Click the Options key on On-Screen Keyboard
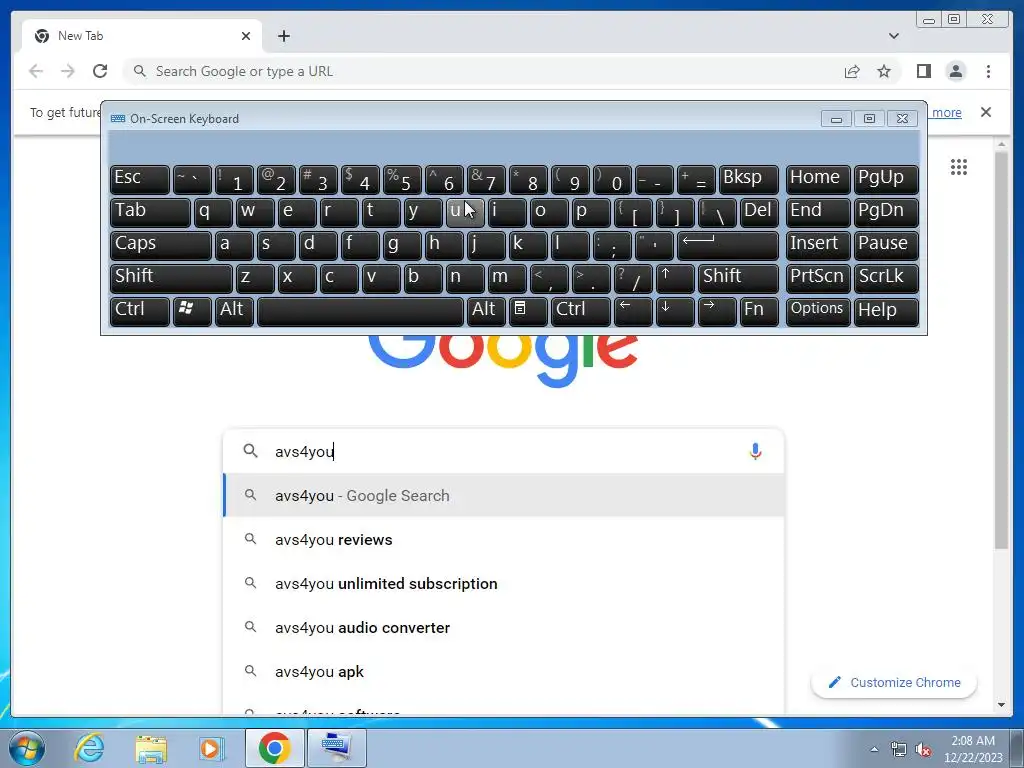 [x=818, y=311]
